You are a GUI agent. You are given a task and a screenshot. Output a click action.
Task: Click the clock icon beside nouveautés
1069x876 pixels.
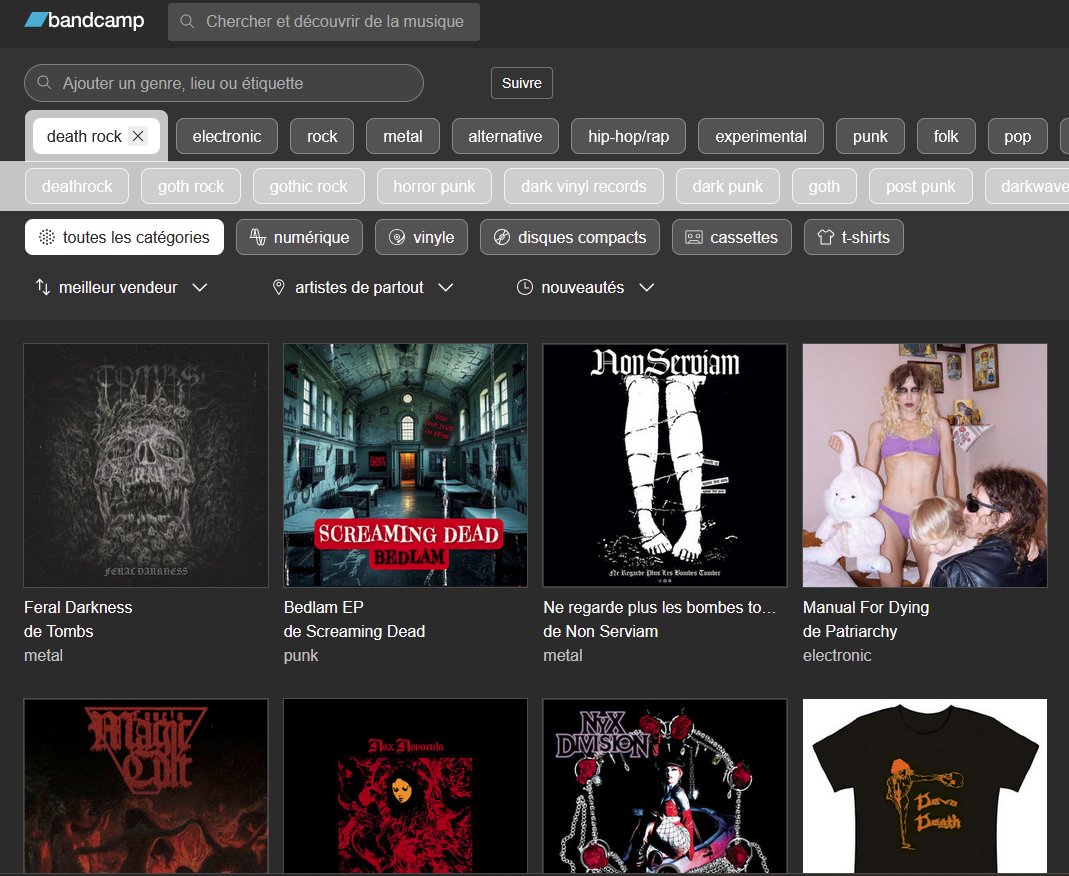524,287
